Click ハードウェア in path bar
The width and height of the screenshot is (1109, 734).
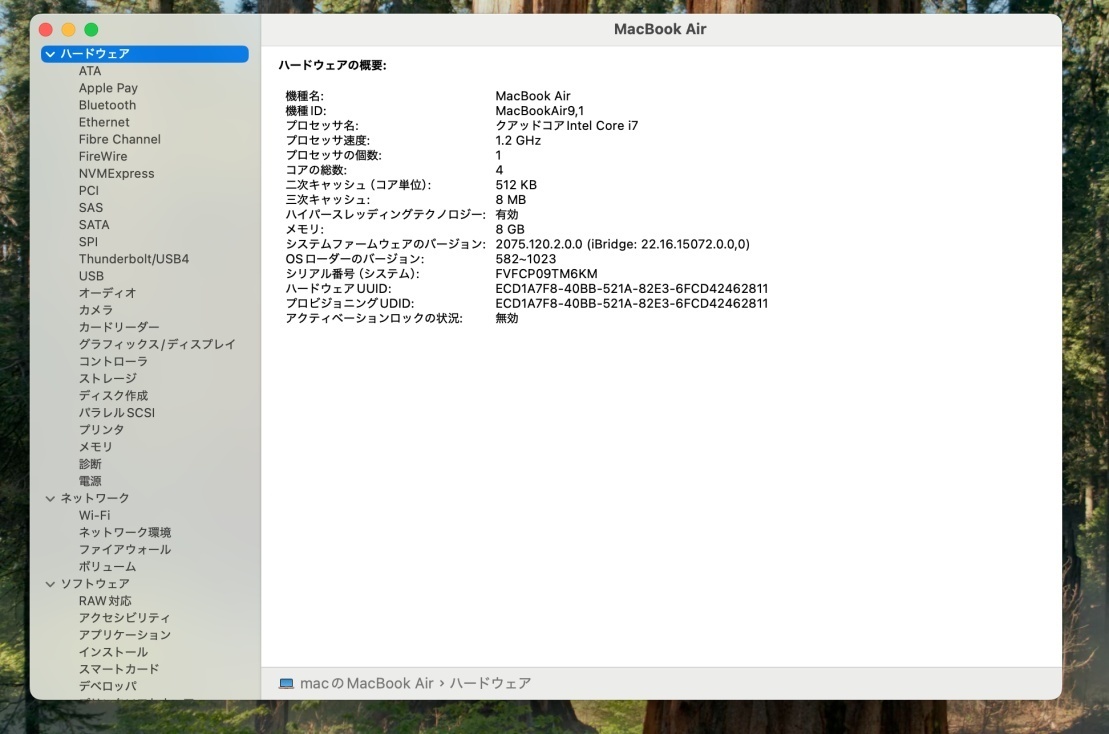click(x=490, y=684)
